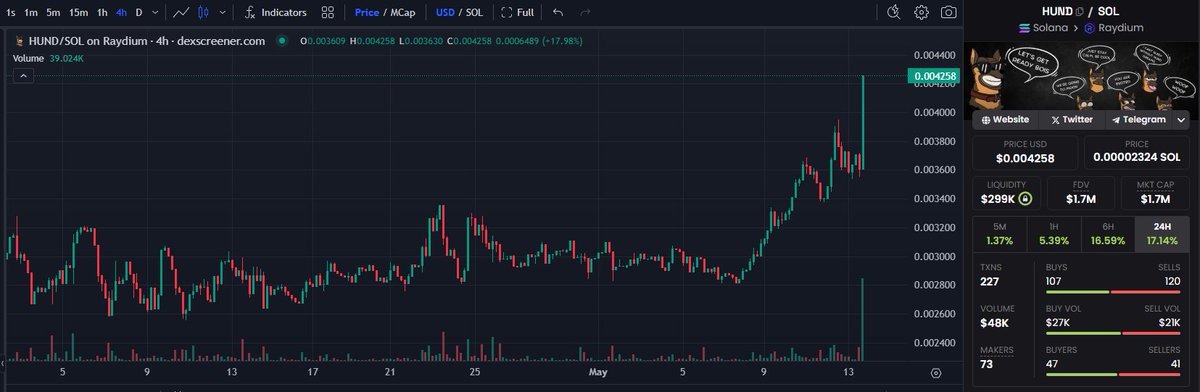Image resolution: width=1200 pixels, height=392 pixels.
Task: Click the FDV $1.7M box
Action: (1082, 193)
